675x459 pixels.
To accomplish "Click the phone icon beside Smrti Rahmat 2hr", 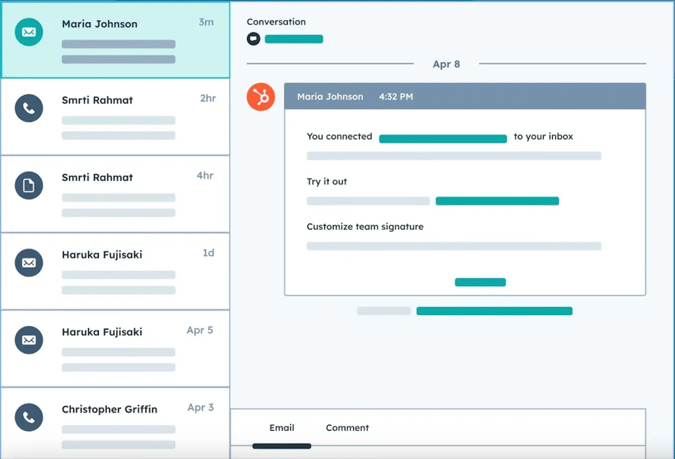I will point(29,109).
